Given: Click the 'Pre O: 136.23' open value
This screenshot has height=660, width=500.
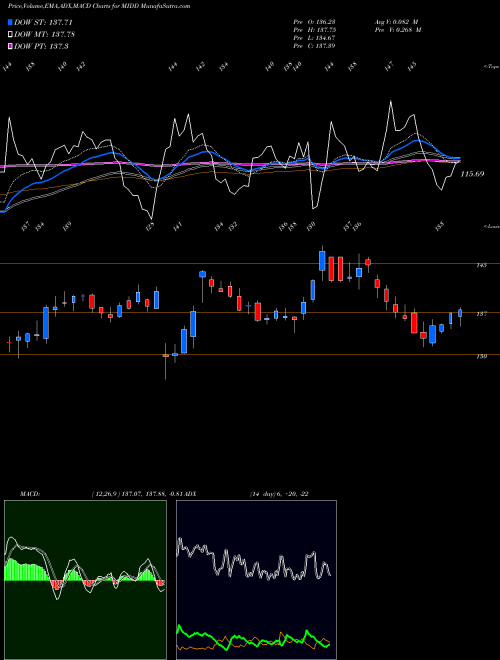Looking at the screenshot, I should tap(314, 22).
